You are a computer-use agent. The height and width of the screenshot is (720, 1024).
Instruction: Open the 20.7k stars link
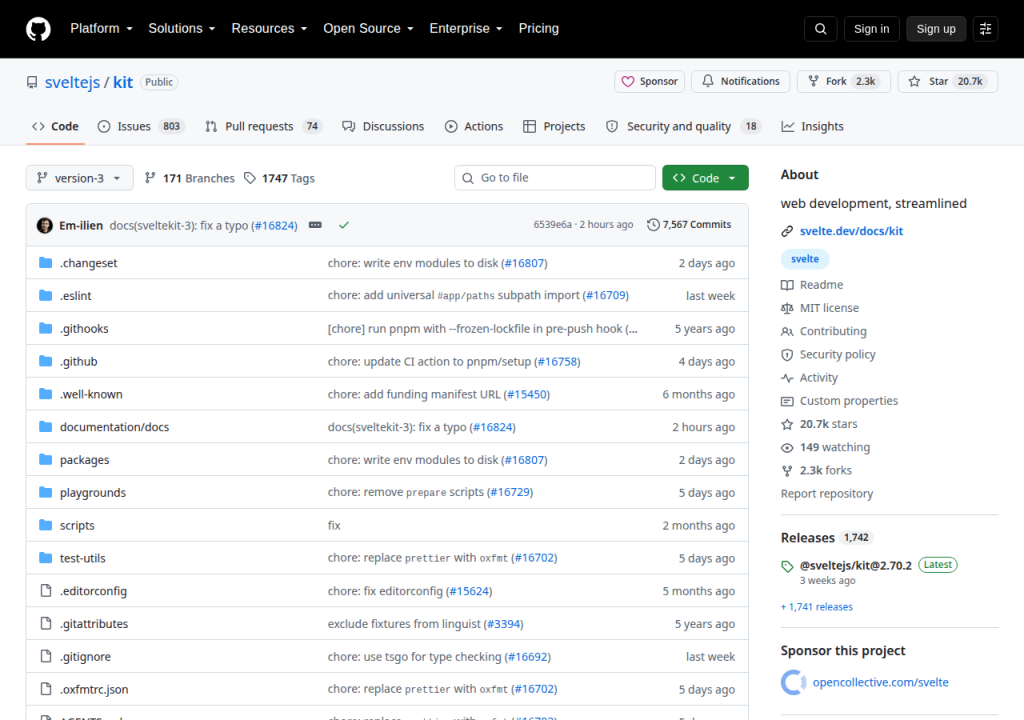[828, 424]
